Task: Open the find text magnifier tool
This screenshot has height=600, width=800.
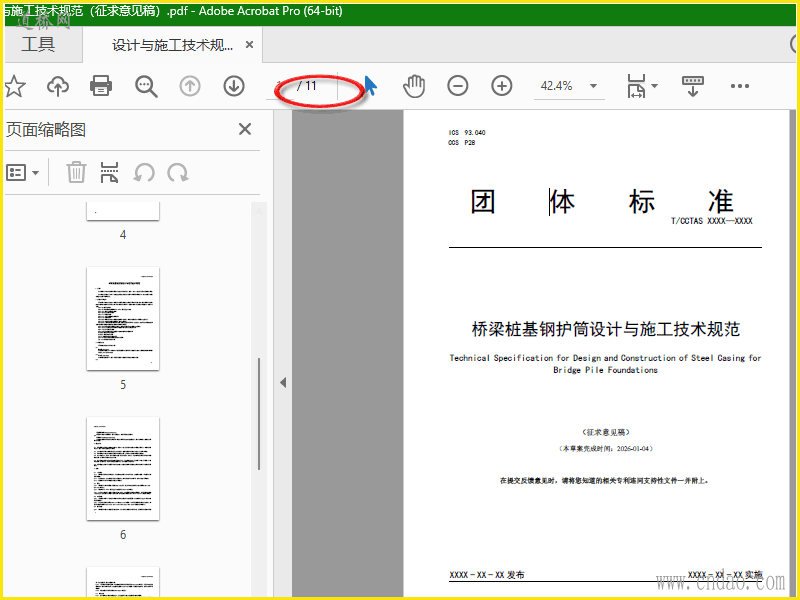Action: 146,86
